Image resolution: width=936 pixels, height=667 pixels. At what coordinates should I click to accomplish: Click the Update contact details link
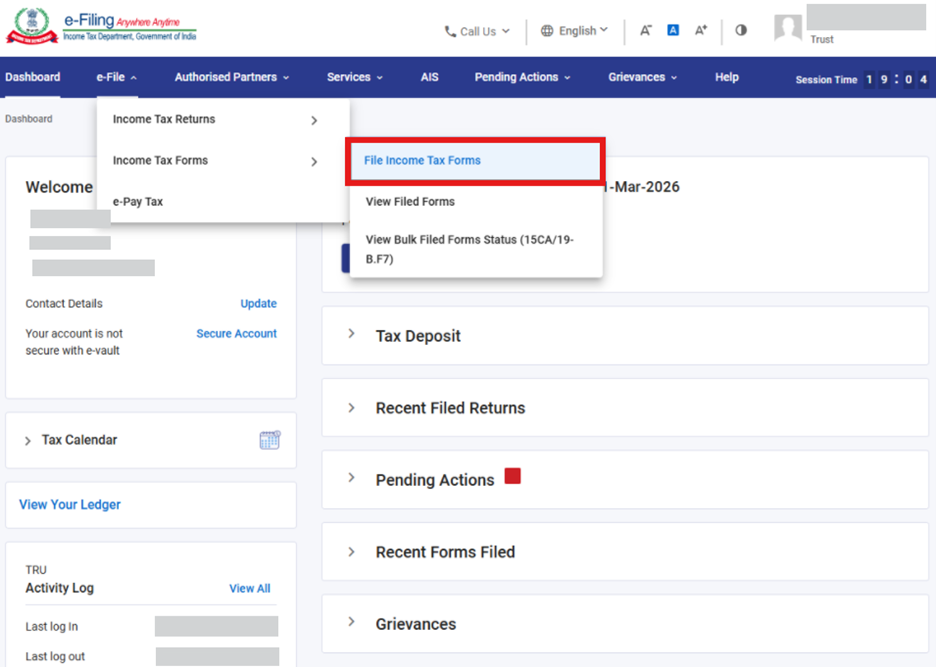click(x=258, y=303)
